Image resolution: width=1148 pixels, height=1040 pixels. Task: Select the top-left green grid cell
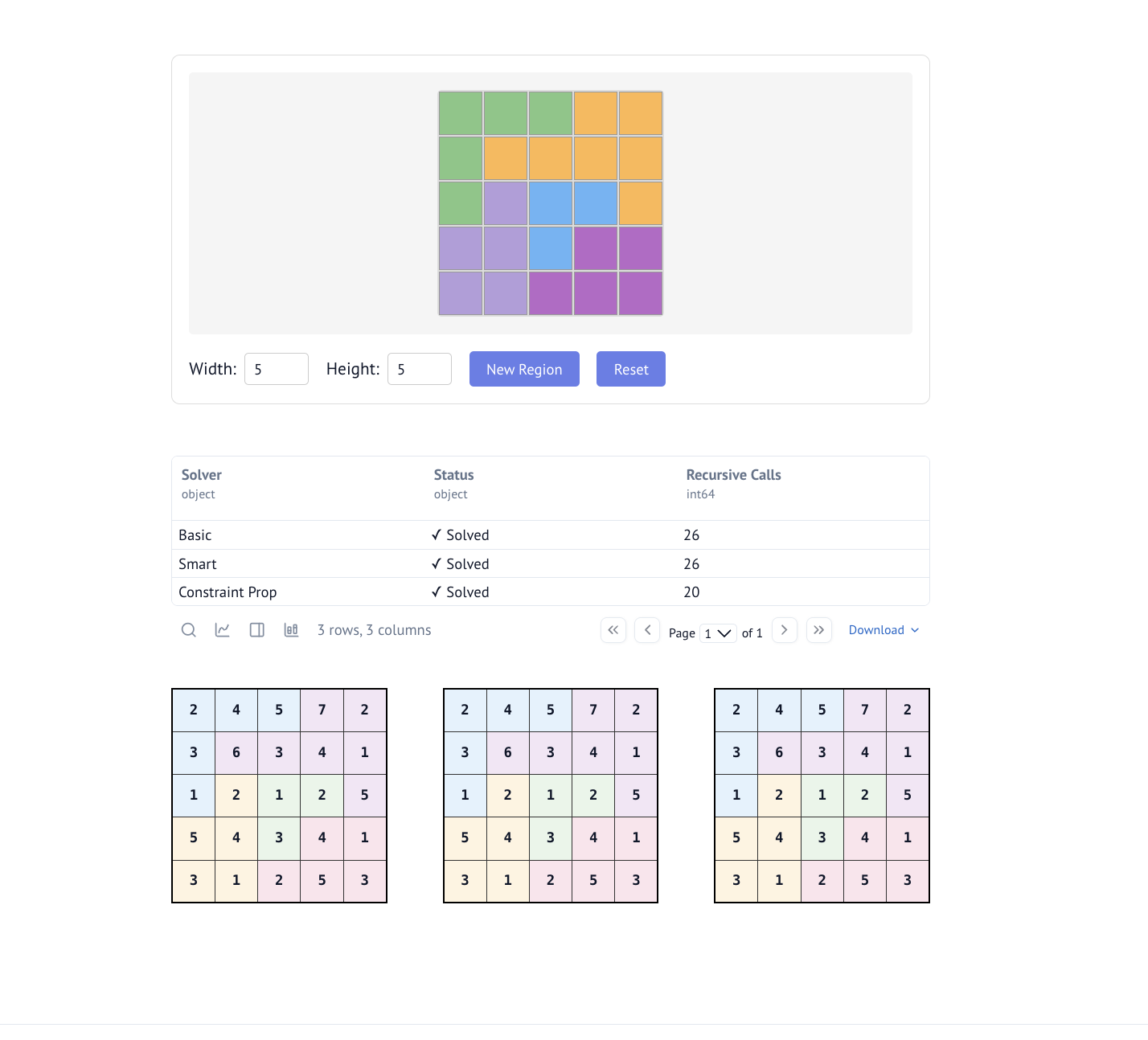point(461,113)
